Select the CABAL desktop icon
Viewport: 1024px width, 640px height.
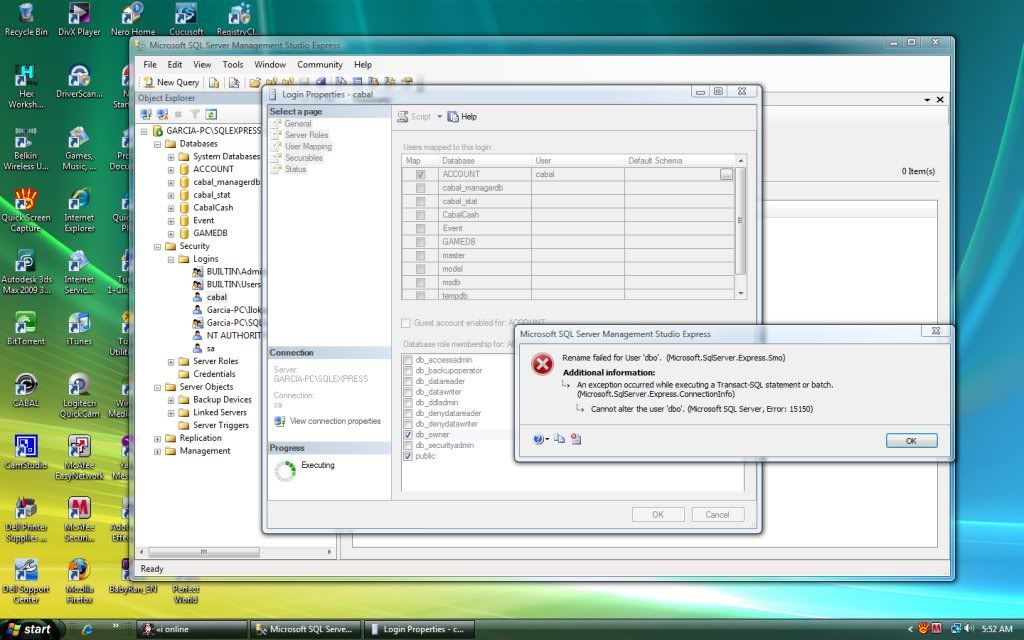tap(26, 391)
